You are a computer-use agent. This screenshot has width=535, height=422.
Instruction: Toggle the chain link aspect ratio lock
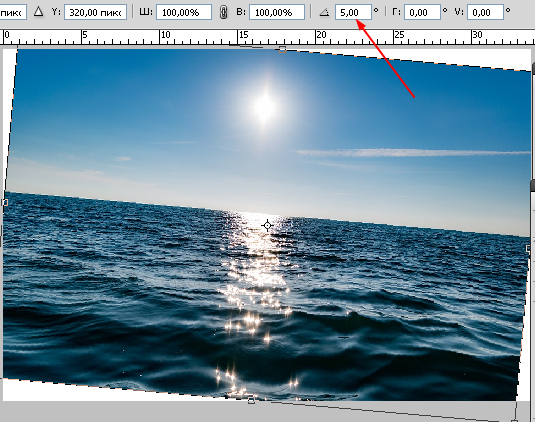tap(223, 12)
